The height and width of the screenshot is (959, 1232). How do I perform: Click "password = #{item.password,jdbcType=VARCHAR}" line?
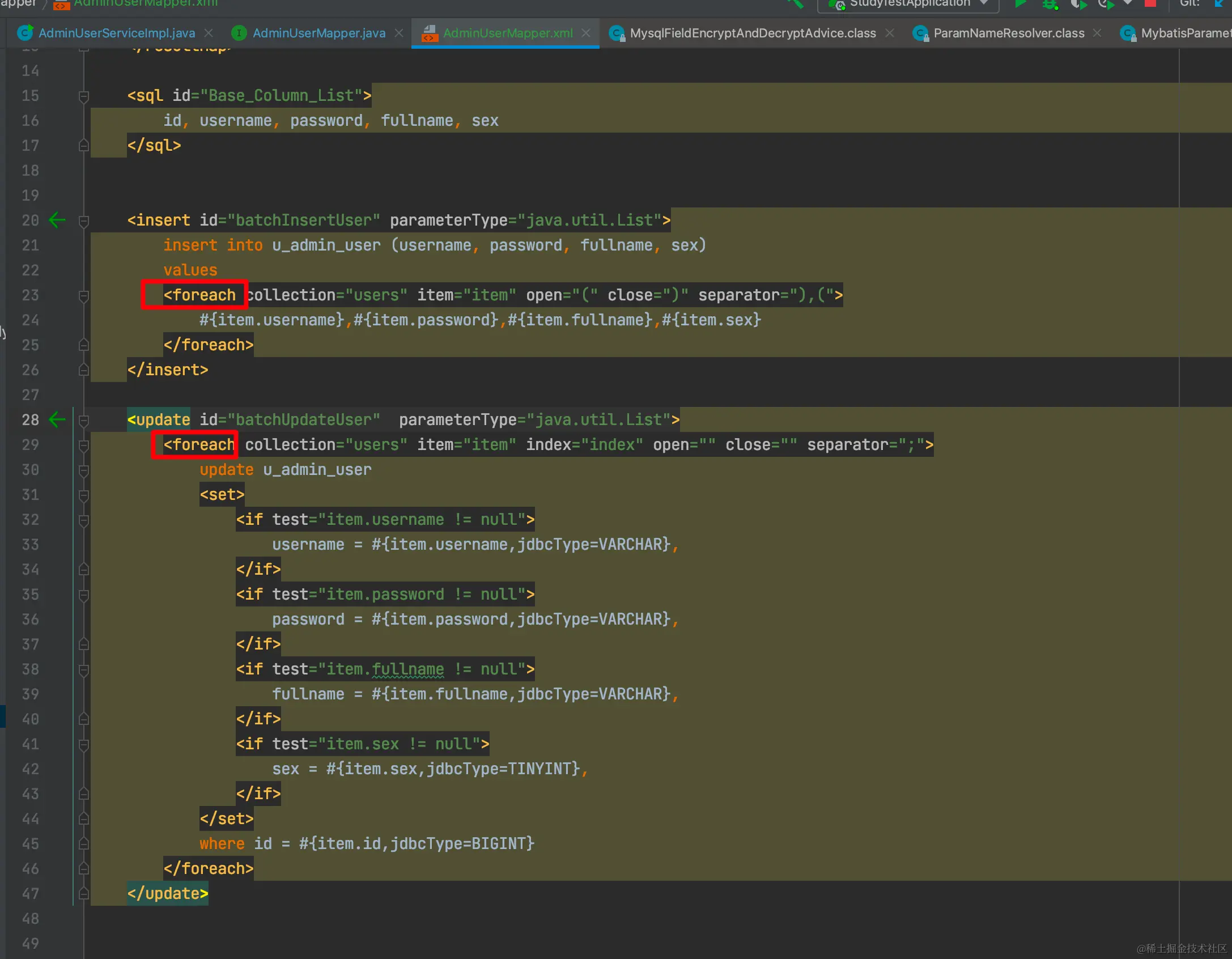pyautogui.click(x=476, y=619)
